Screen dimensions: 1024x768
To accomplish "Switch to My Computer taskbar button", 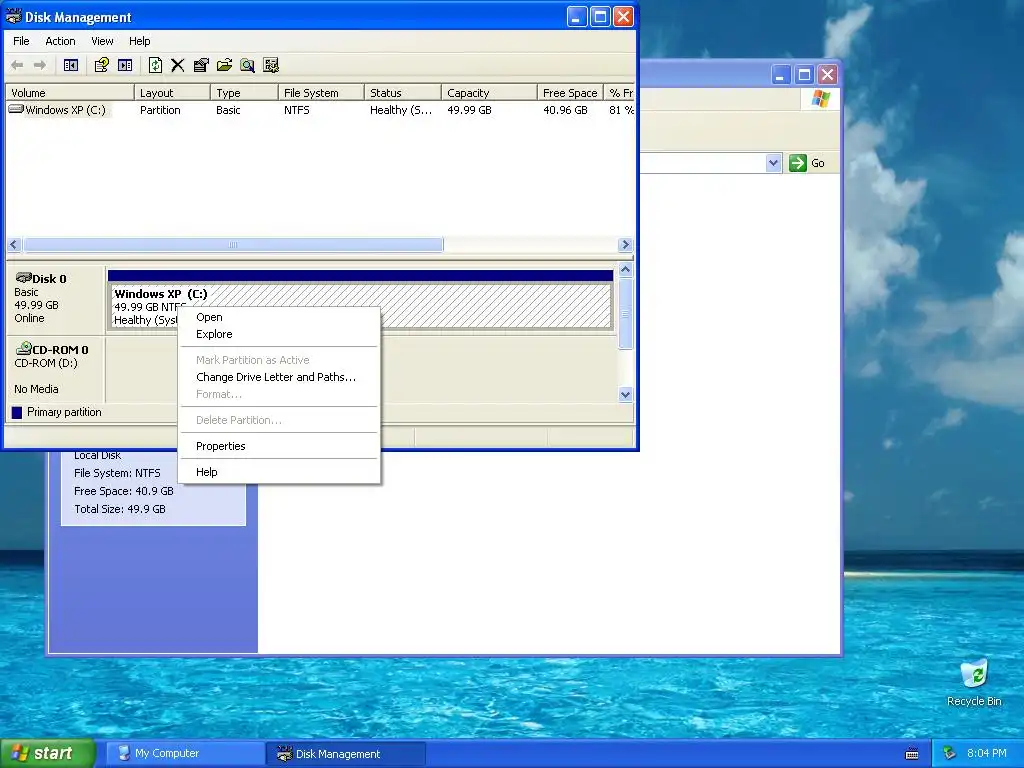I will 184,754.
